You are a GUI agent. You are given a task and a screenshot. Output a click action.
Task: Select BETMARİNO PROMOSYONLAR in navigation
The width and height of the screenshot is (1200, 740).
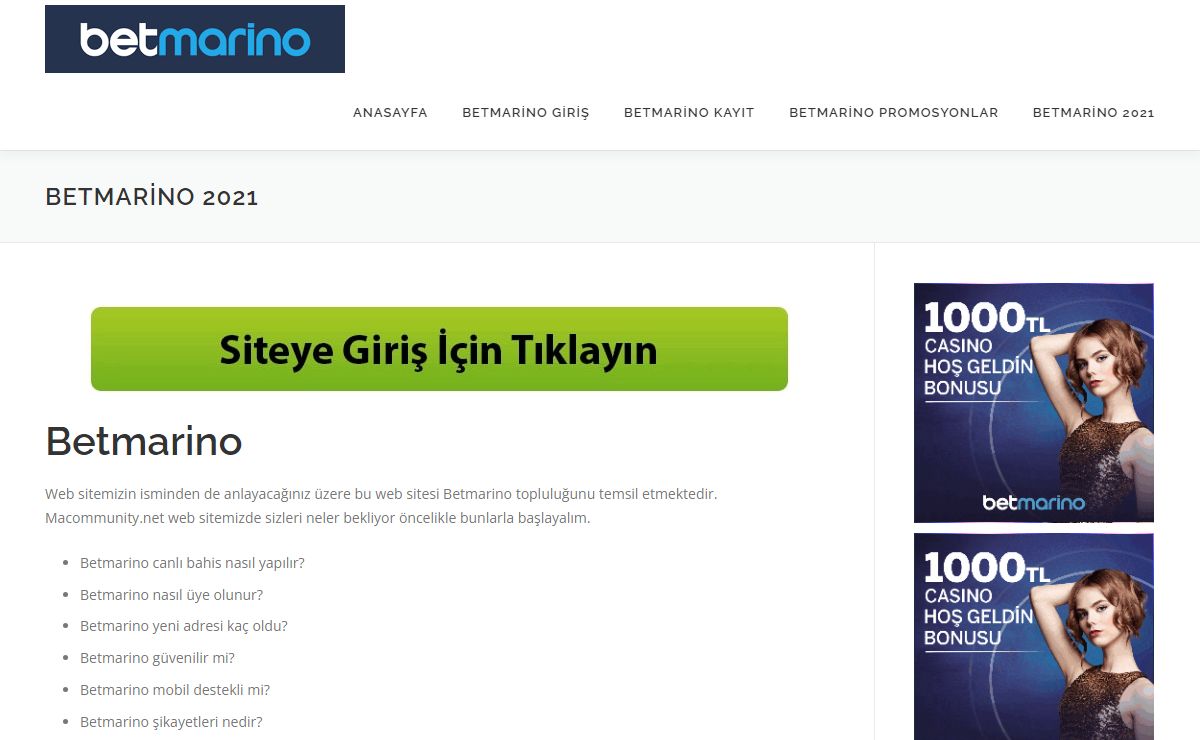point(894,113)
